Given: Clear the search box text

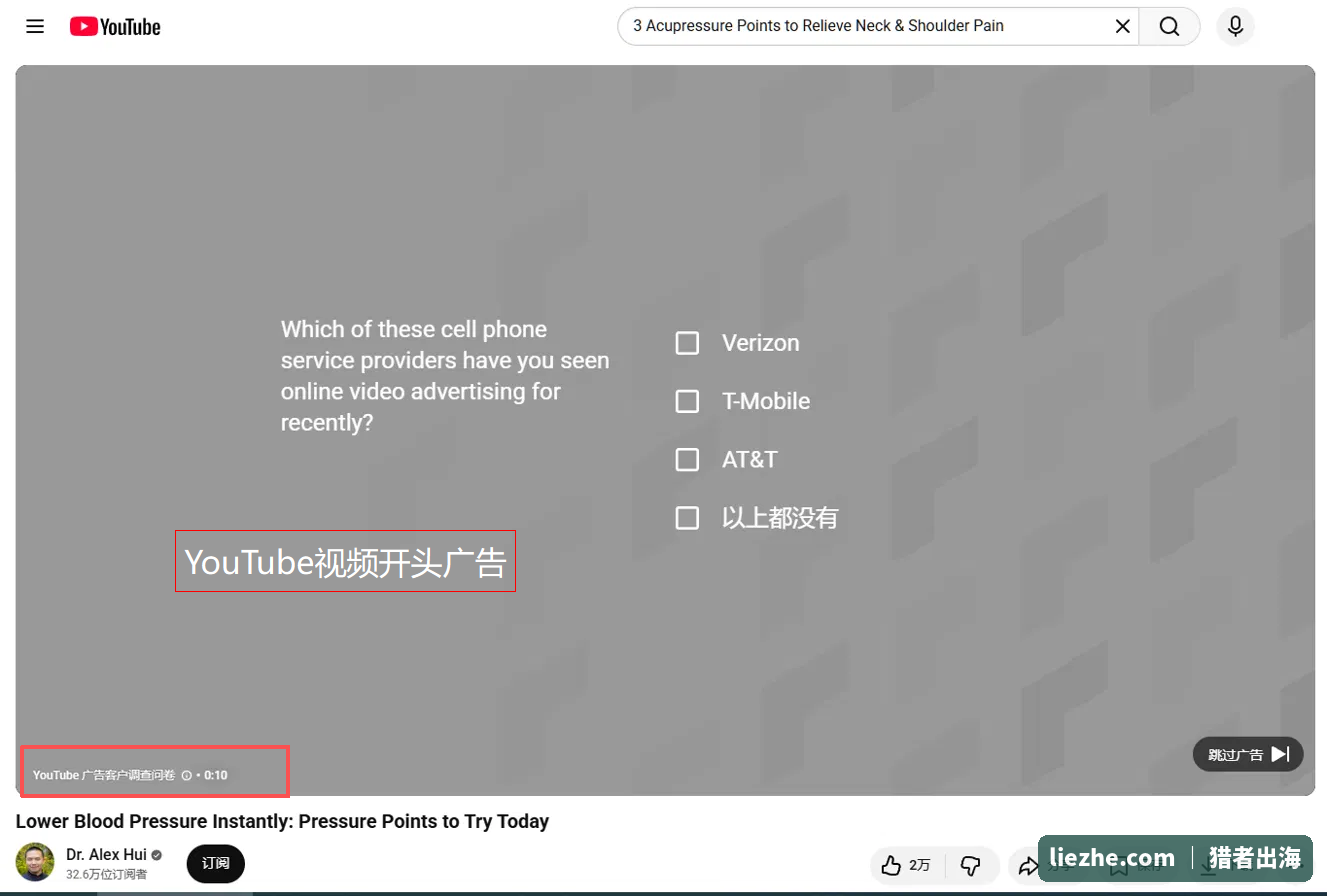Looking at the screenshot, I should pyautogui.click(x=1123, y=26).
